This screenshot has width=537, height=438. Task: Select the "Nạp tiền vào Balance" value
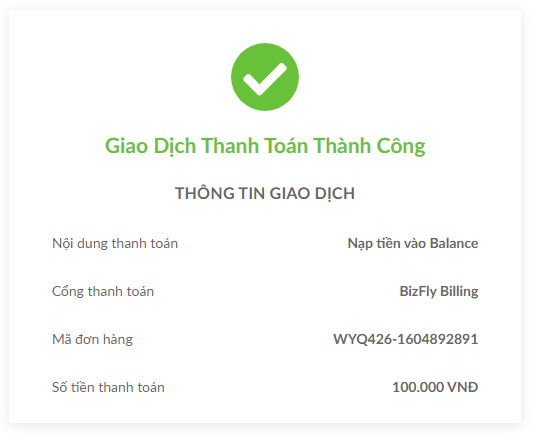(413, 243)
